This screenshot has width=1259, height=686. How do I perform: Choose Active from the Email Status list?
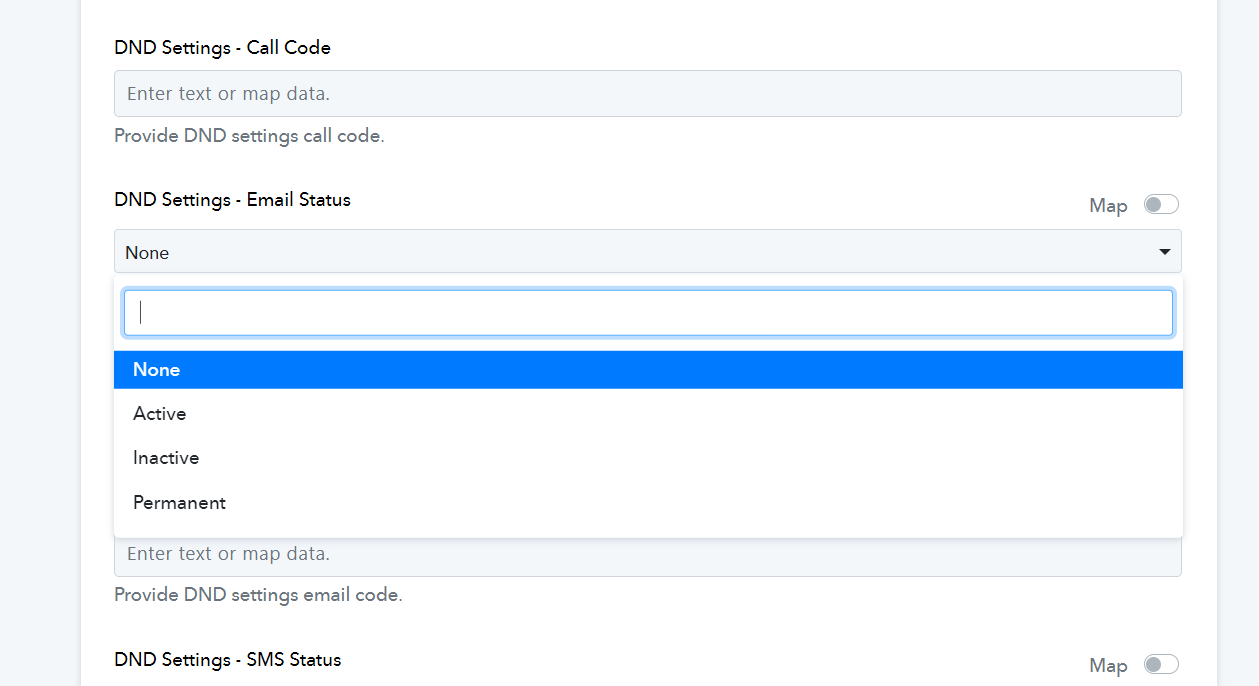(647, 414)
